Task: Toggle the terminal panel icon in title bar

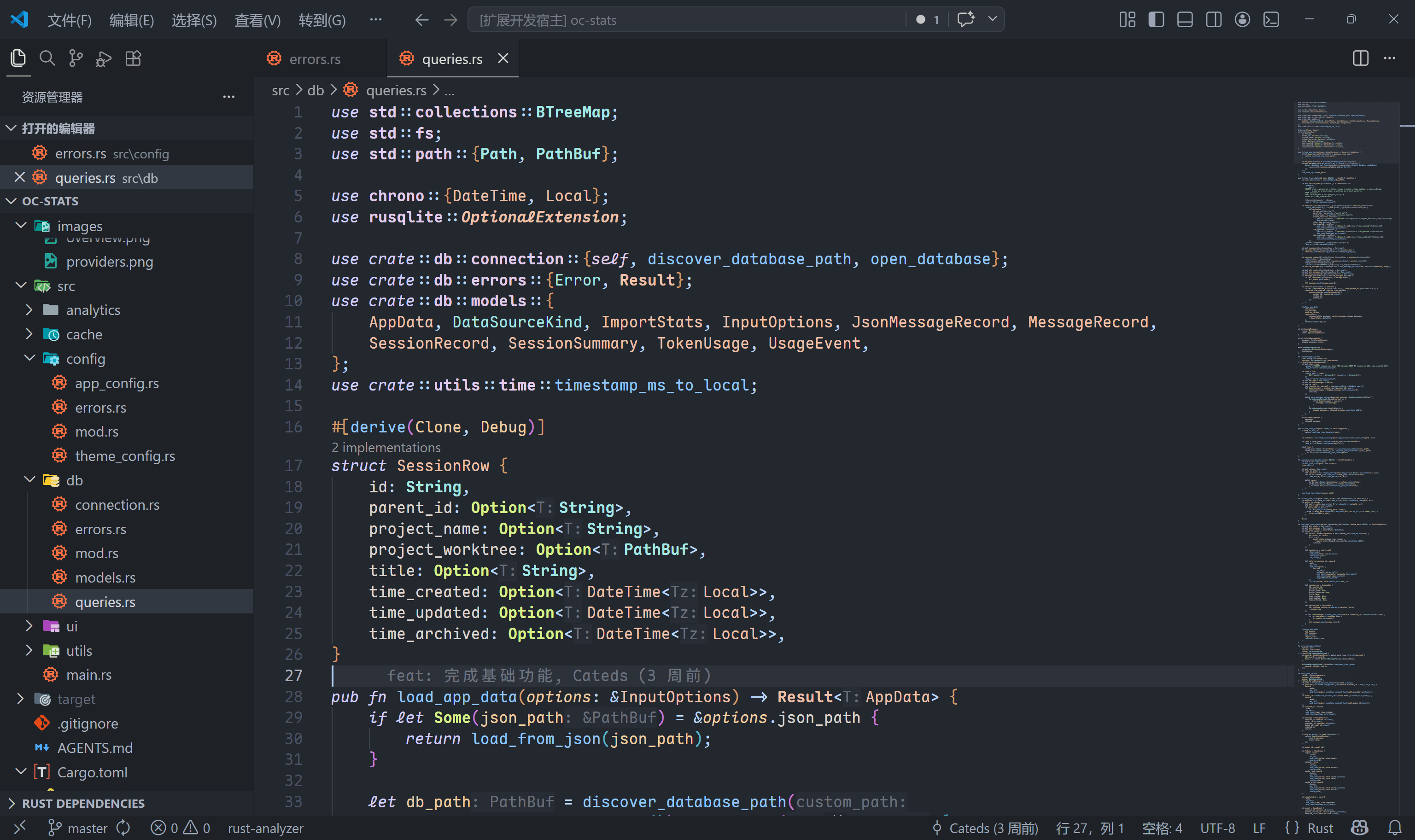Action: click(x=1271, y=19)
